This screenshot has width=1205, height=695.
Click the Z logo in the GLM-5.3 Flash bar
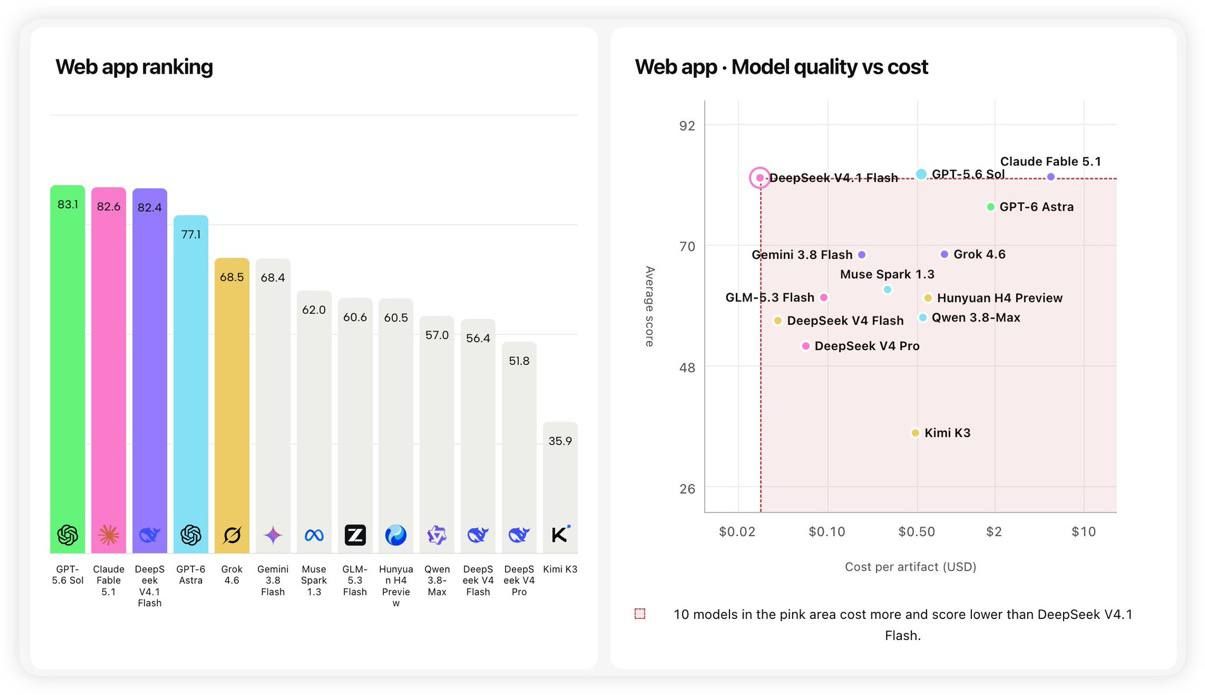point(355,535)
